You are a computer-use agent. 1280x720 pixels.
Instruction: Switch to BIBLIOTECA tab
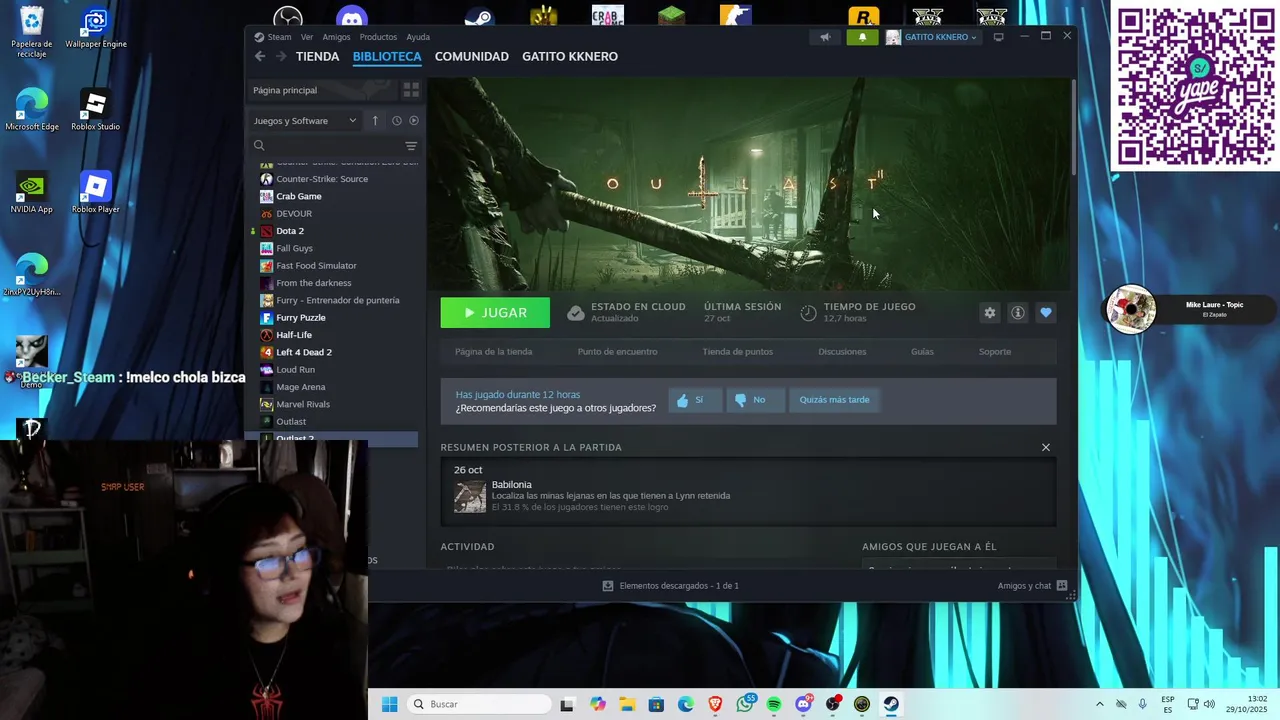pyautogui.click(x=387, y=57)
